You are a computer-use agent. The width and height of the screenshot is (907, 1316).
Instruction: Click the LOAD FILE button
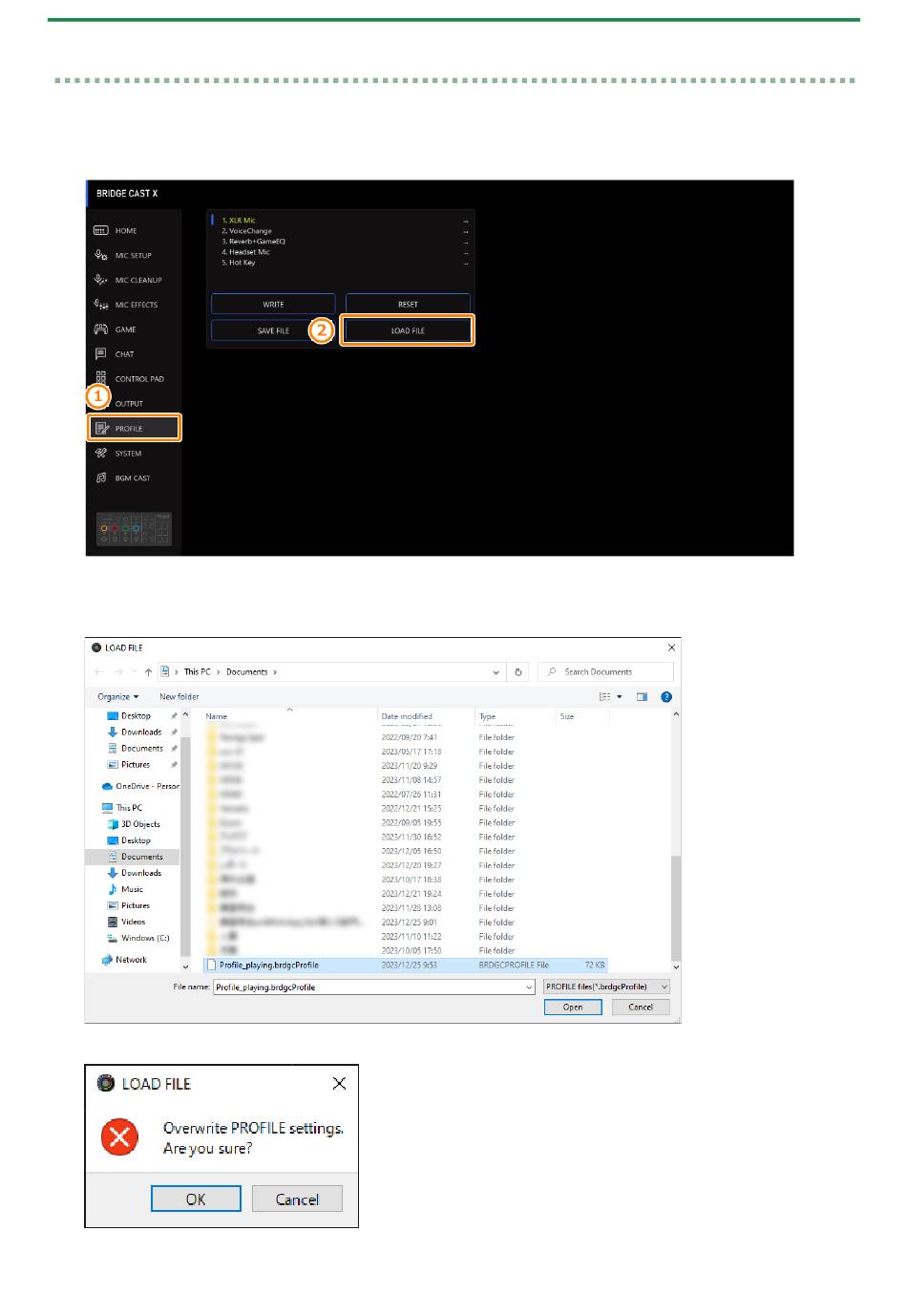[408, 330]
